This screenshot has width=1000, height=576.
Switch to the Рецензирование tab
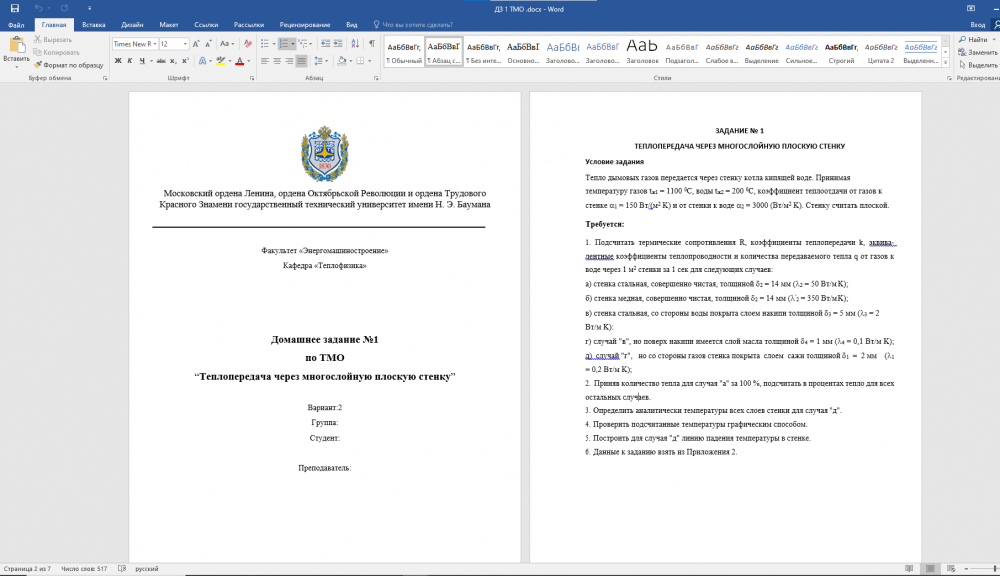pos(306,24)
